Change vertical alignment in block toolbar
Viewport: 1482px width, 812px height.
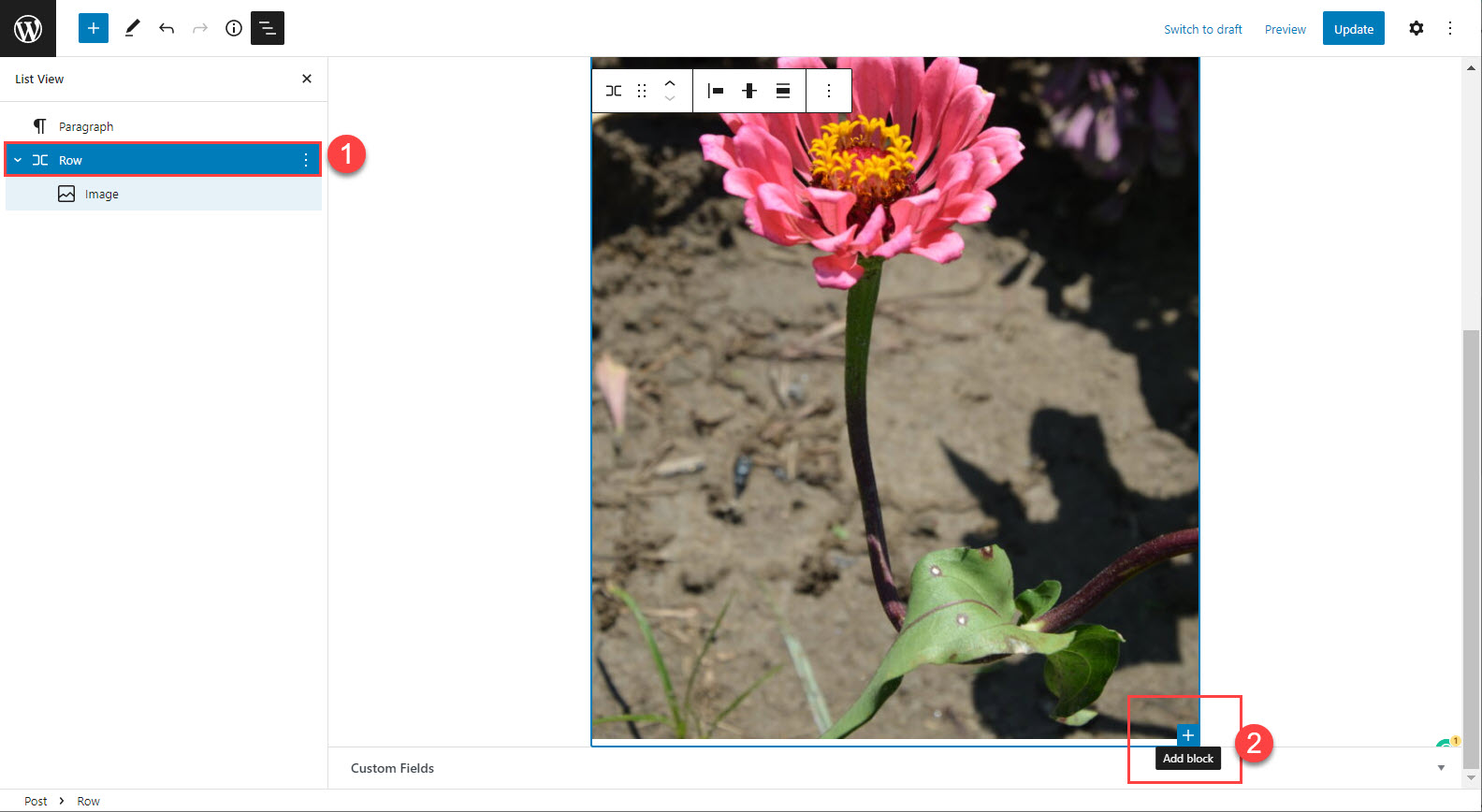(x=749, y=91)
